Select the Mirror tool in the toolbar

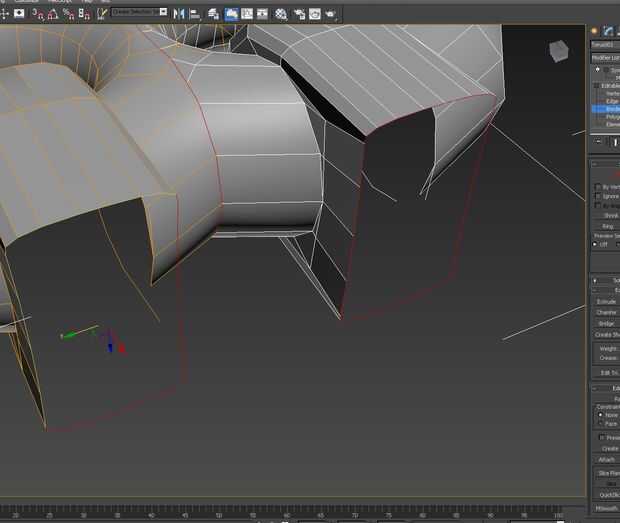(x=180, y=14)
